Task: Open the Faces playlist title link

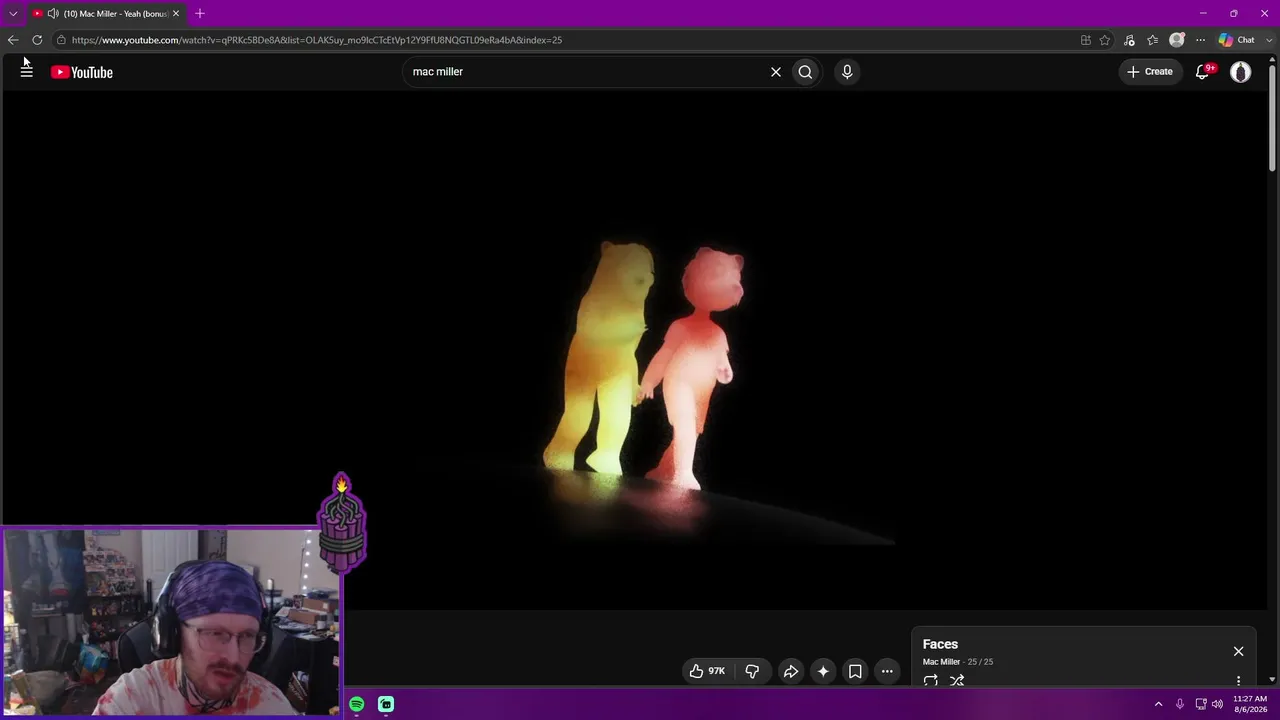Action: pos(940,644)
